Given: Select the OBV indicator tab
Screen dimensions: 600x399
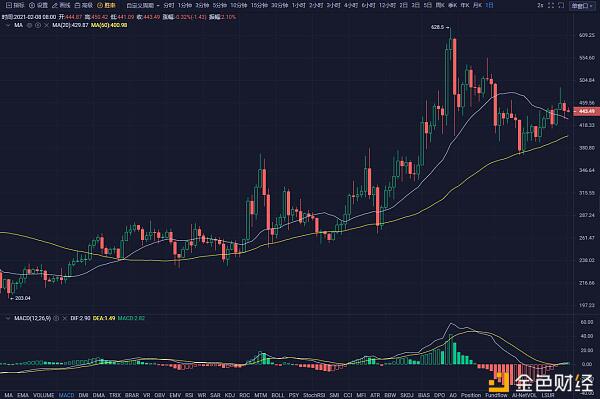Looking at the screenshot, I should (x=160, y=395).
